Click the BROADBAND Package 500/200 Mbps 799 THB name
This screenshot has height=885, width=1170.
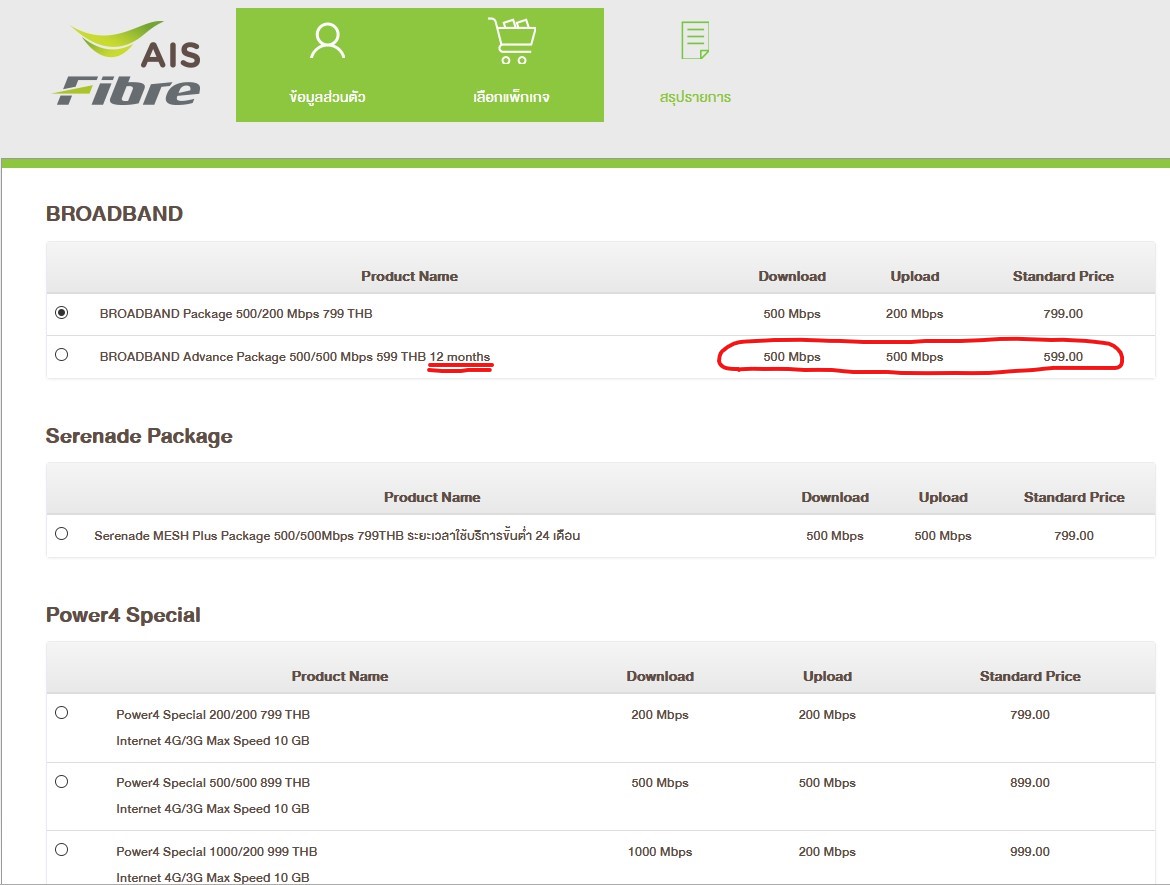pyautogui.click(x=236, y=314)
